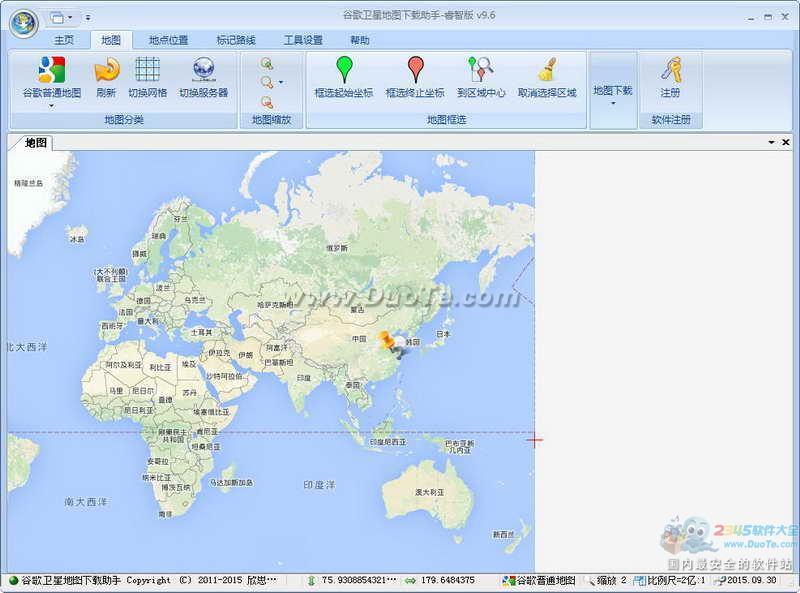Click the 澳大利亚 label on the map
This screenshot has width=800, height=593.
(x=430, y=492)
